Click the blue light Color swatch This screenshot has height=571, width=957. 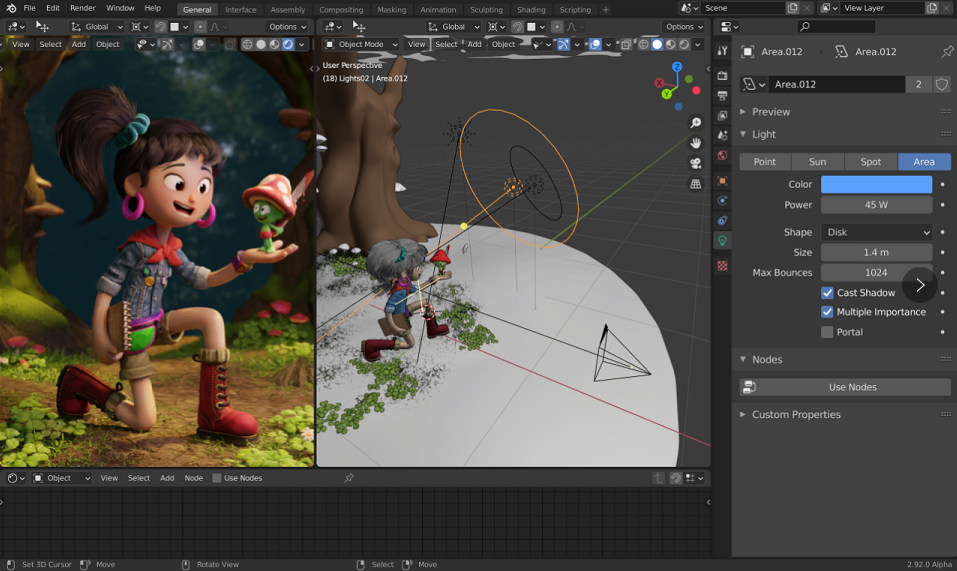coord(876,184)
